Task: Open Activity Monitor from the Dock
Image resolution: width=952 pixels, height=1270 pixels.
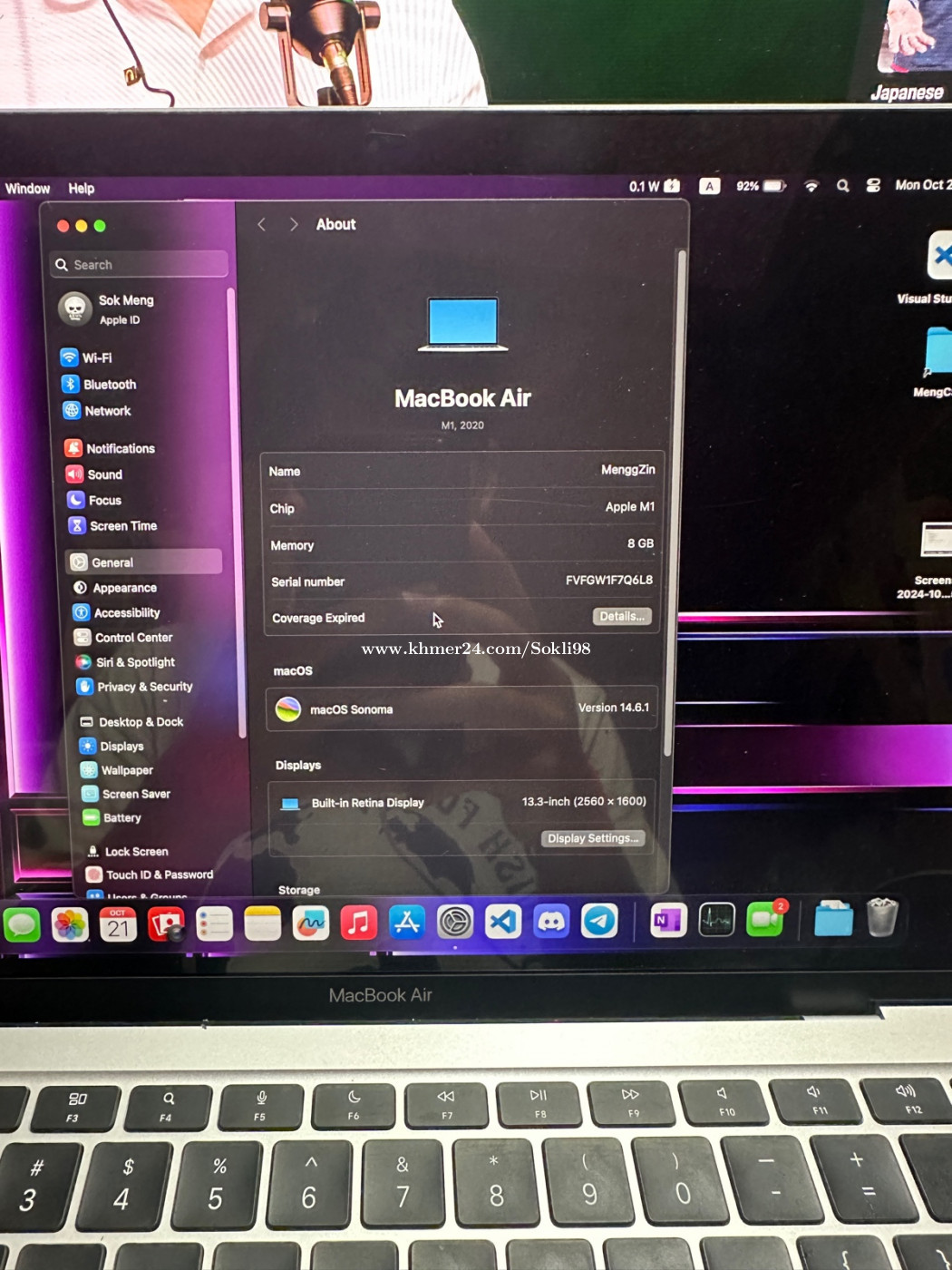Action: [716, 921]
